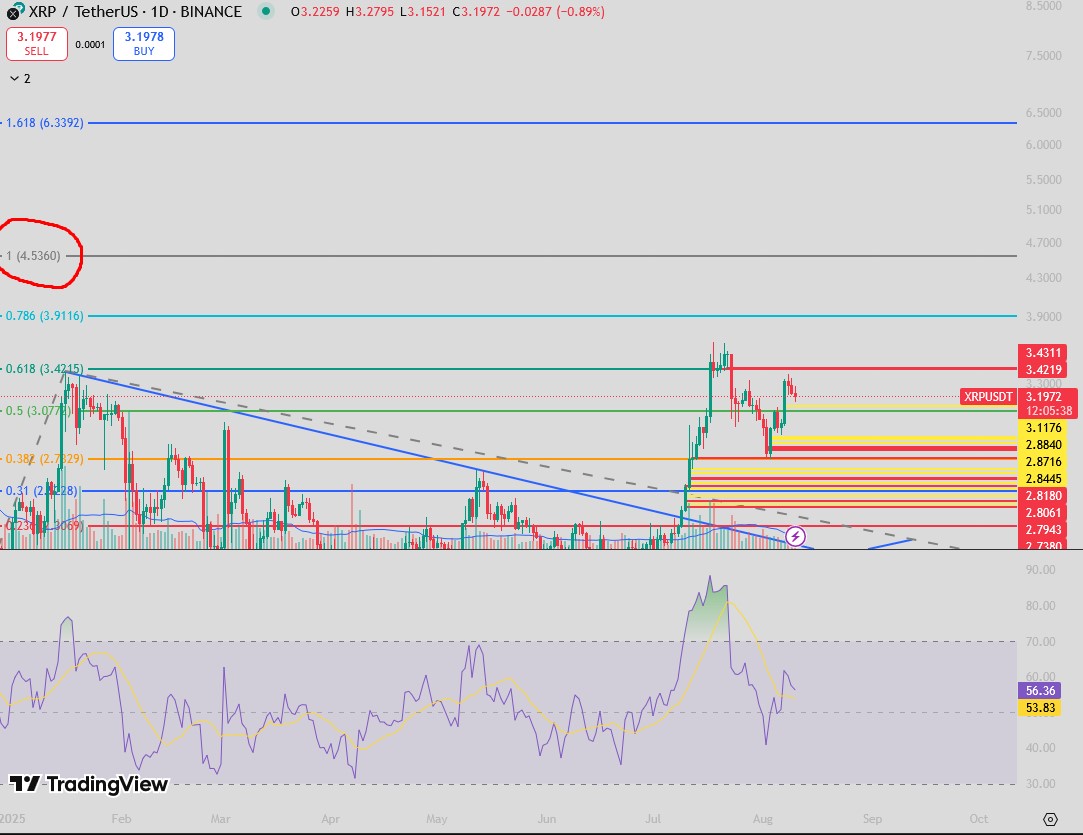The image size is (1083, 835).
Task: Click the TradingView logo
Action: 88,784
